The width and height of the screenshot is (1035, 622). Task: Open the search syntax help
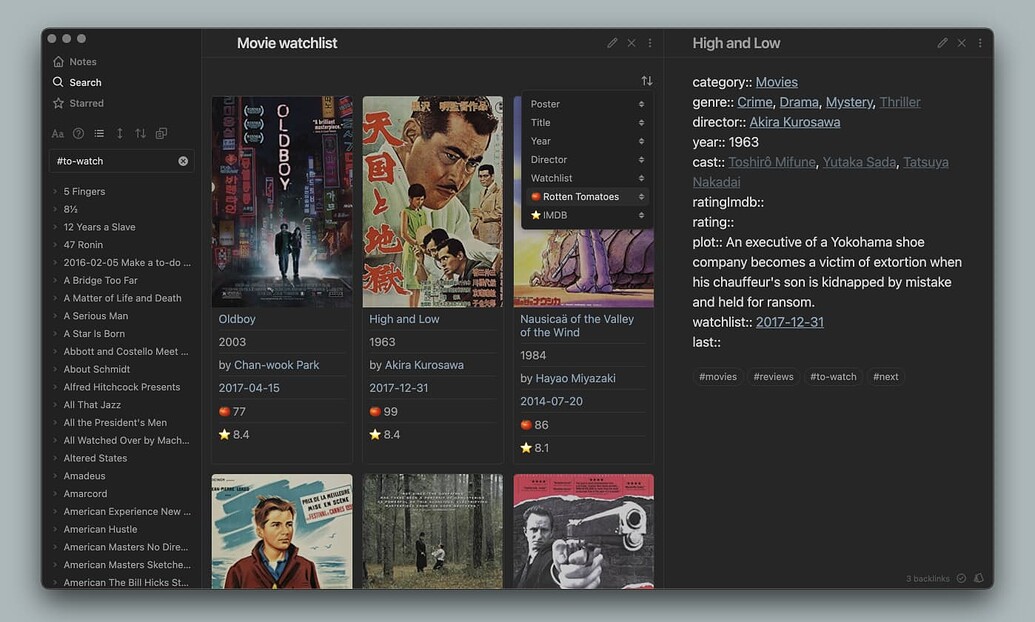pyautogui.click(x=78, y=133)
